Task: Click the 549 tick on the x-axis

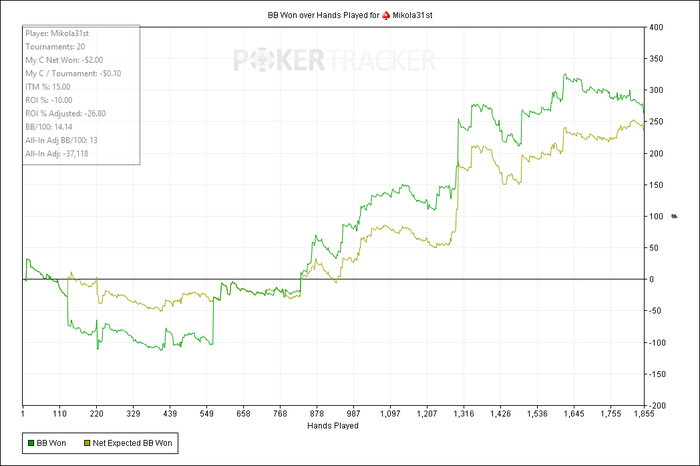Action: coord(207,414)
